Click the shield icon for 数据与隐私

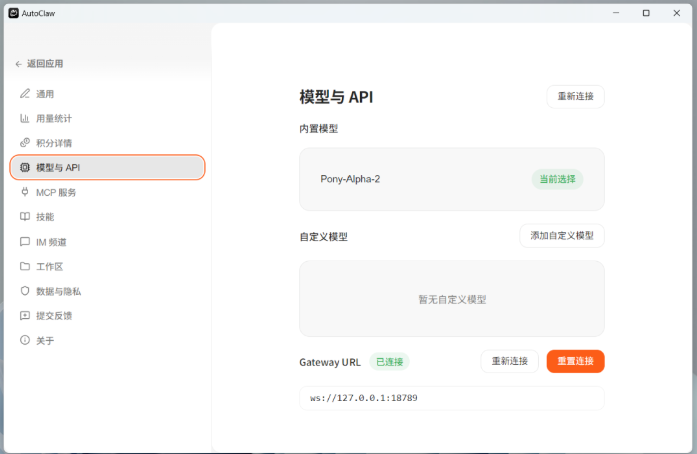click(x=25, y=291)
